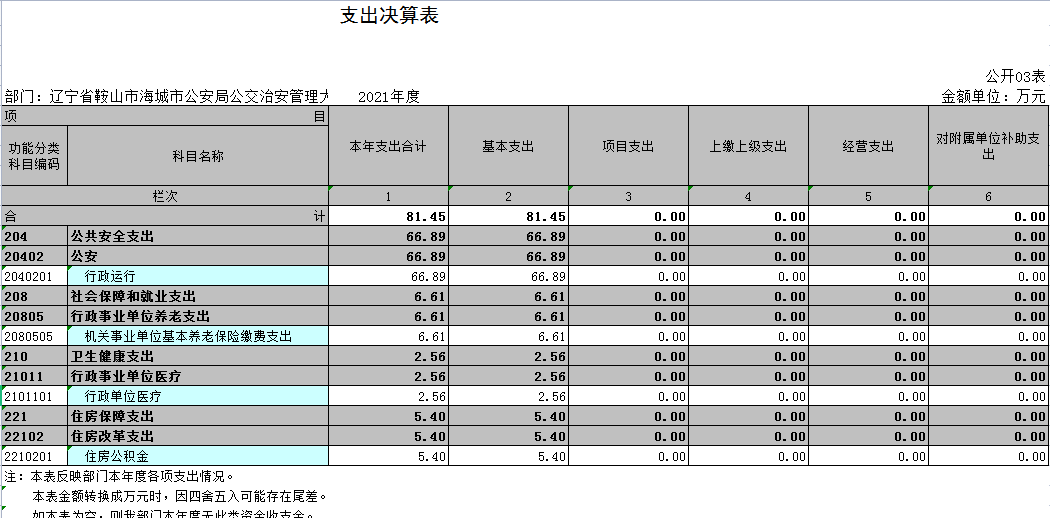
Task: Select the 经营支出 column header
Action: coord(868,146)
